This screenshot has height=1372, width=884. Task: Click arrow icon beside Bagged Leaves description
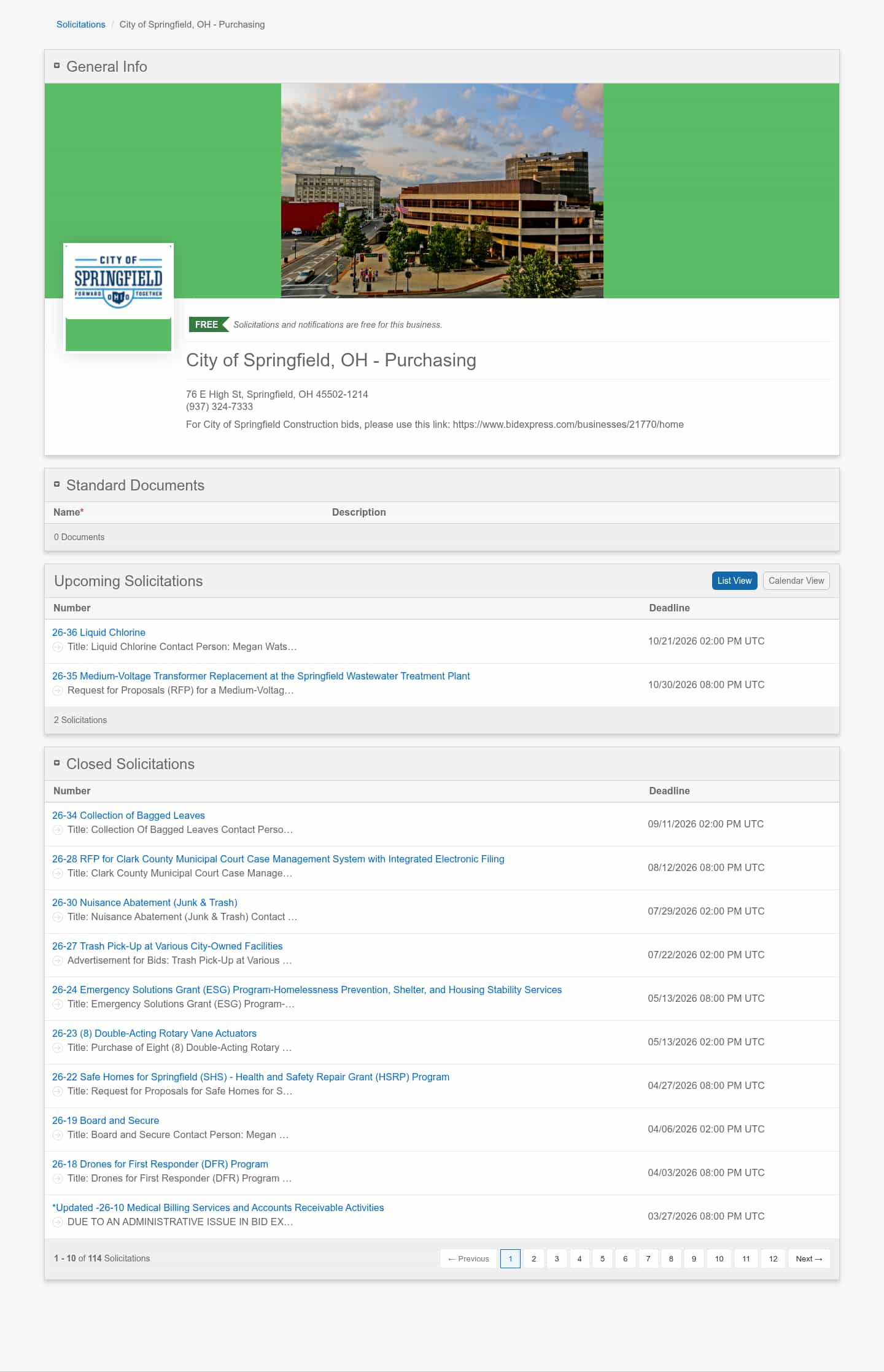point(58,830)
